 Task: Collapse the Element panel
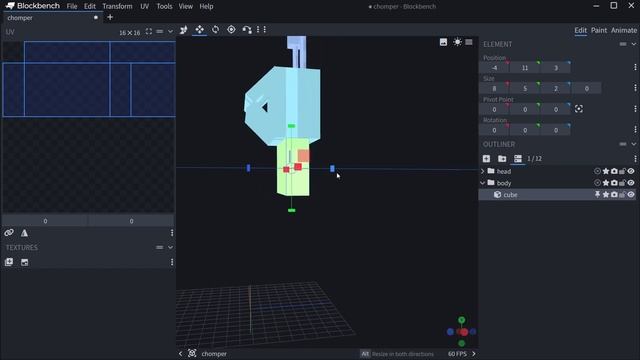coord(633,44)
